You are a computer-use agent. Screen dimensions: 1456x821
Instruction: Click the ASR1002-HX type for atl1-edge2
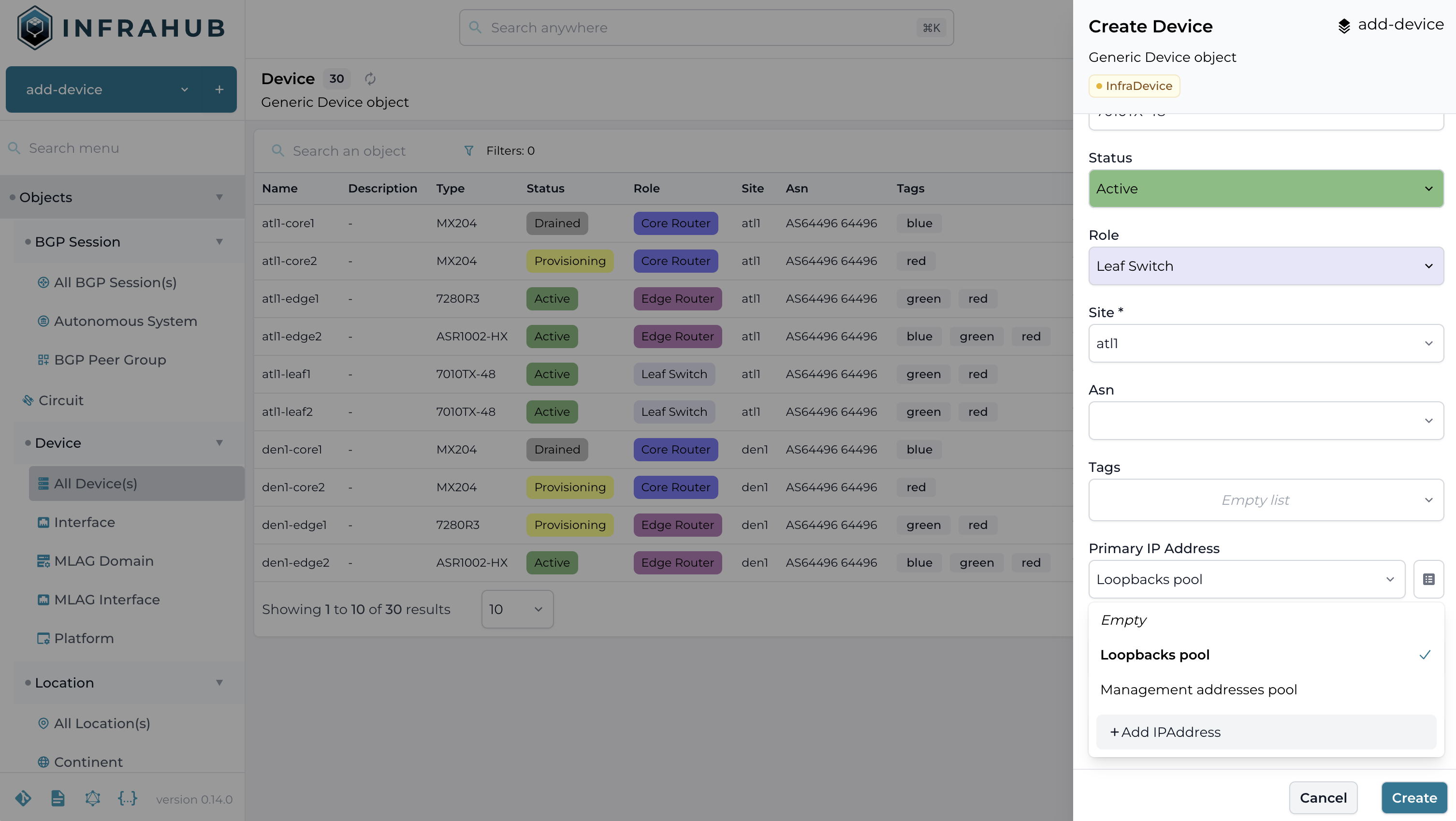471,337
